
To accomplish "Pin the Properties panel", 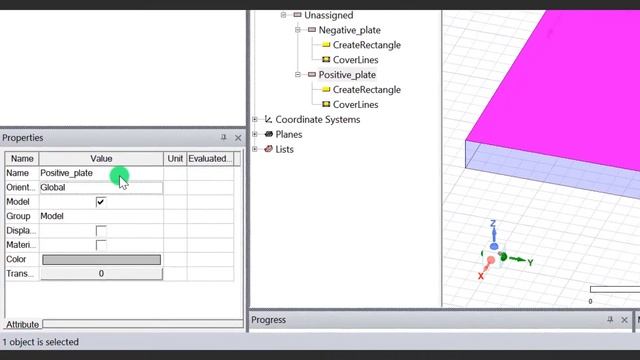I will 223,138.
